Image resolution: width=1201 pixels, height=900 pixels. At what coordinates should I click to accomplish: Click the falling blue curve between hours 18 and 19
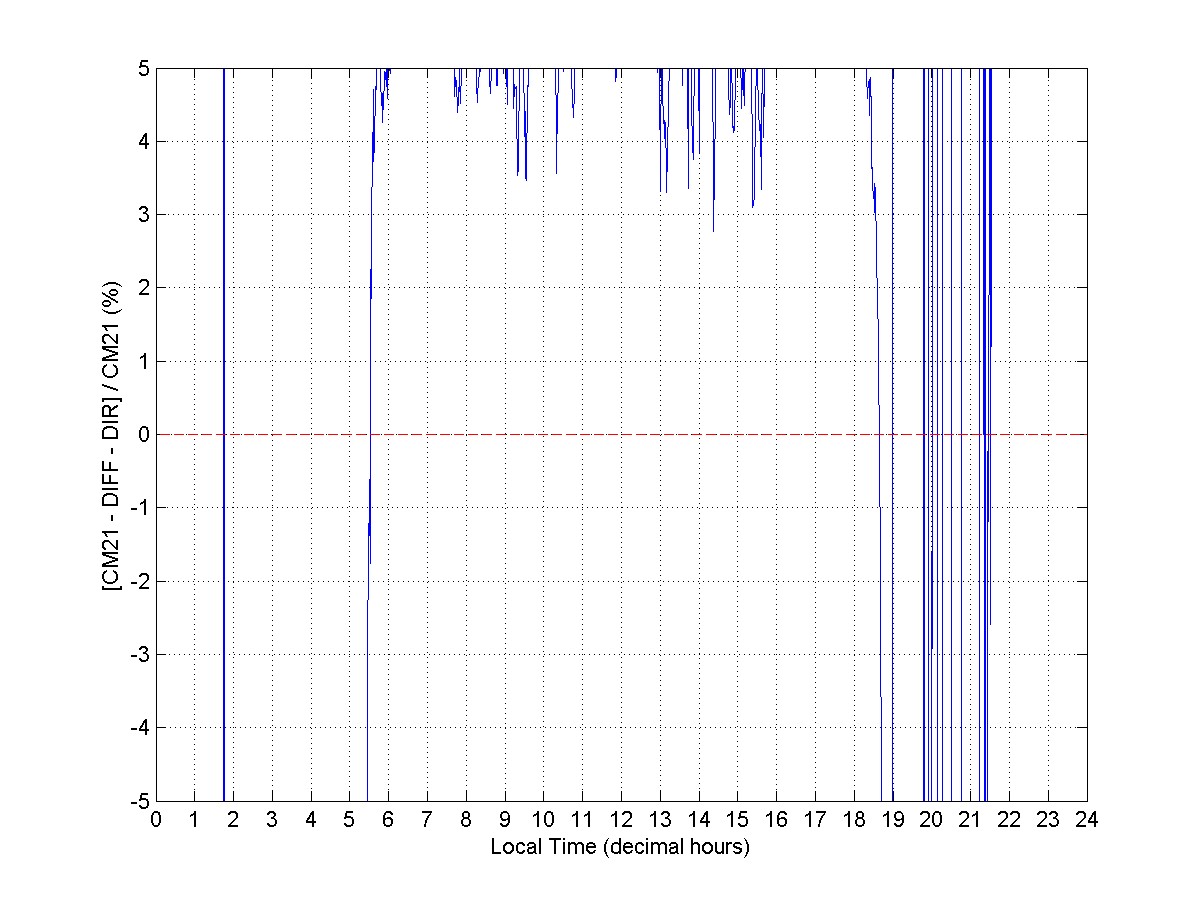tap(877, 300)
